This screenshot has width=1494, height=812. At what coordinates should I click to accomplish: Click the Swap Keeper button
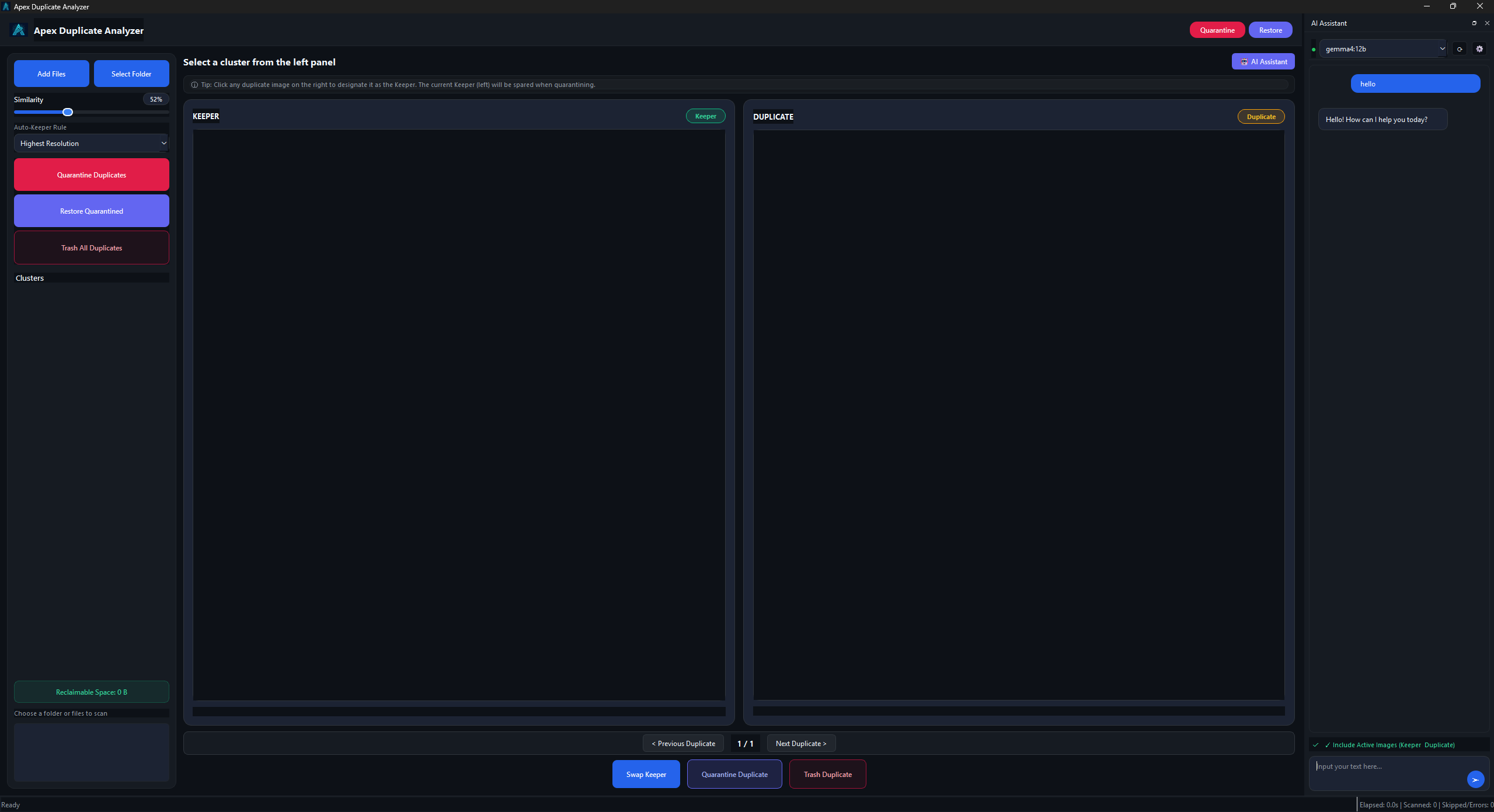click(646, 774)
